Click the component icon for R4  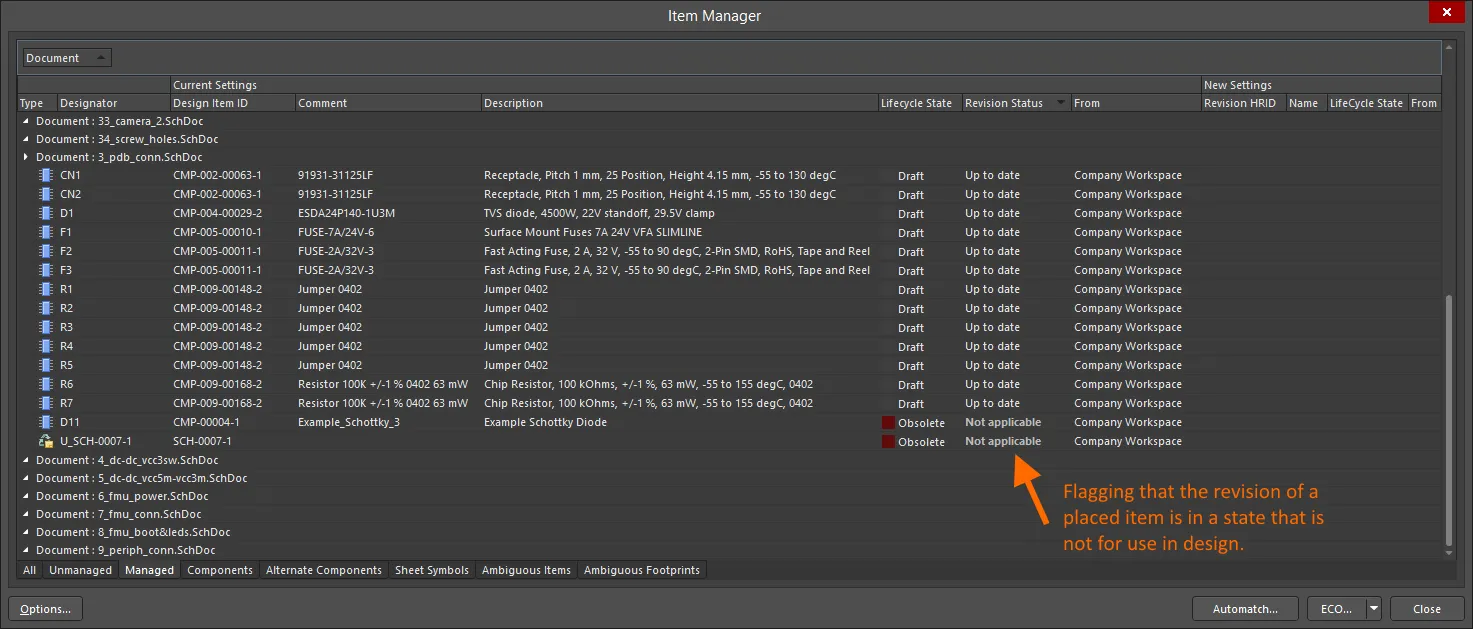pyautogui.click(x=45, y=346)
